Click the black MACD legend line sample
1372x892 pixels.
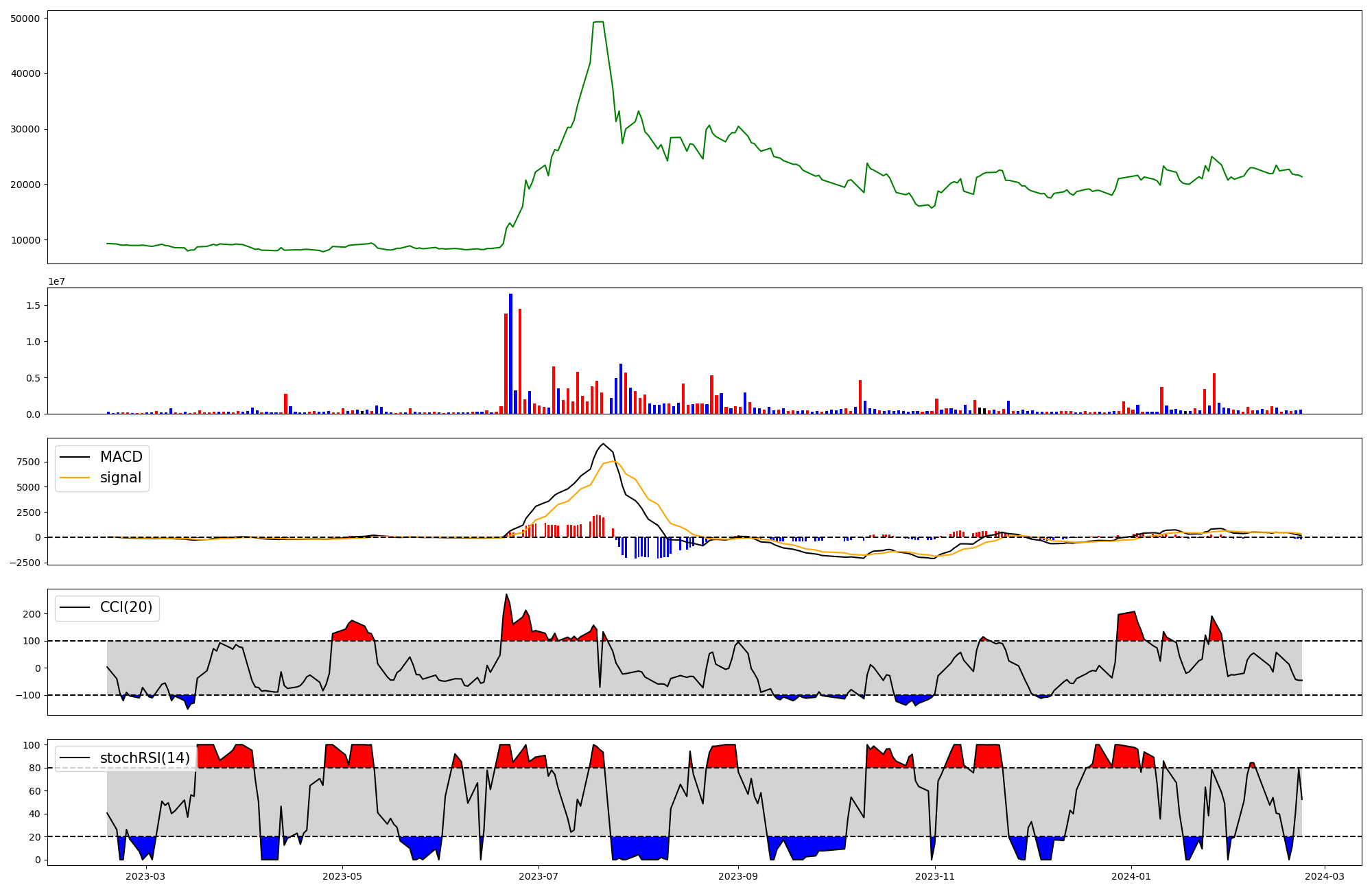75,457
